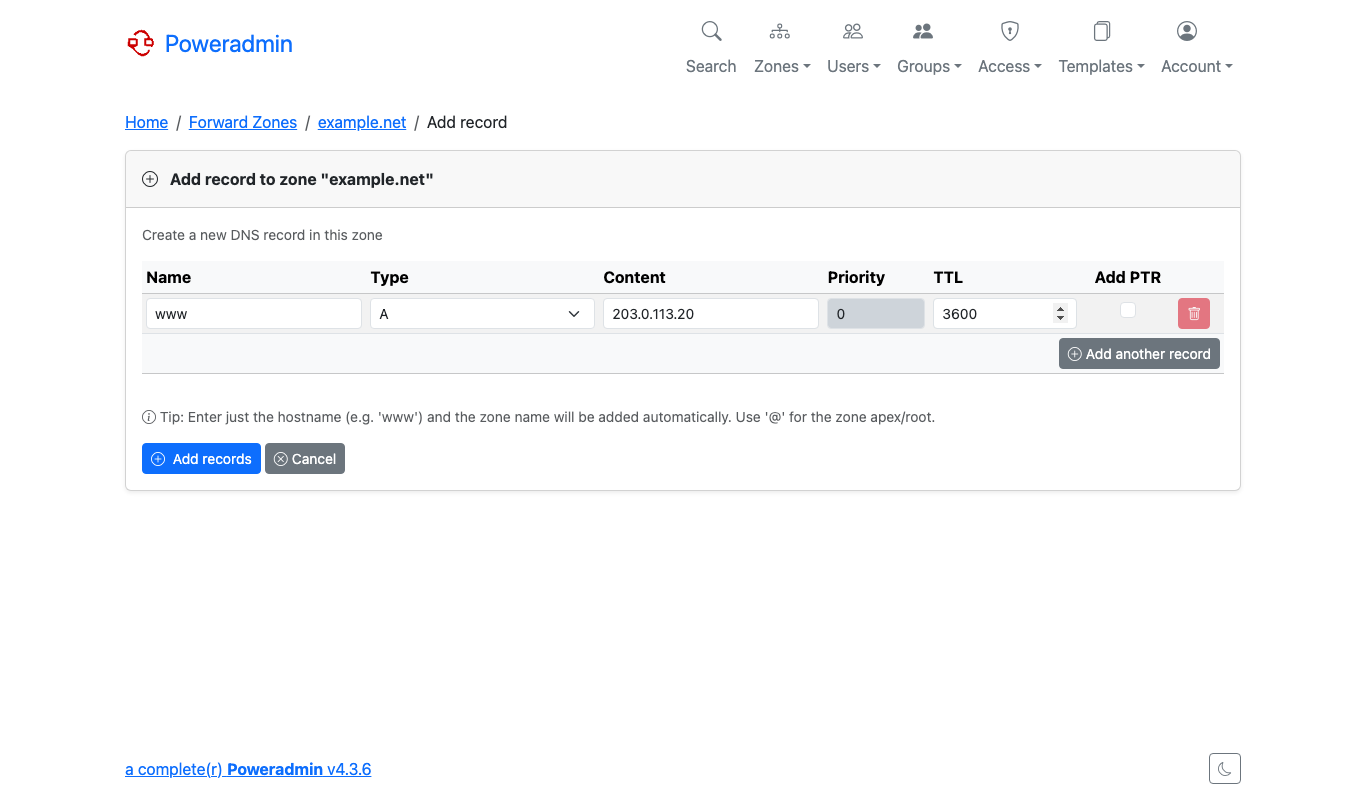This screenshot has height=800, width=1366.
Task: Expand the Groups menu
Action: click(x=929, y=66)
